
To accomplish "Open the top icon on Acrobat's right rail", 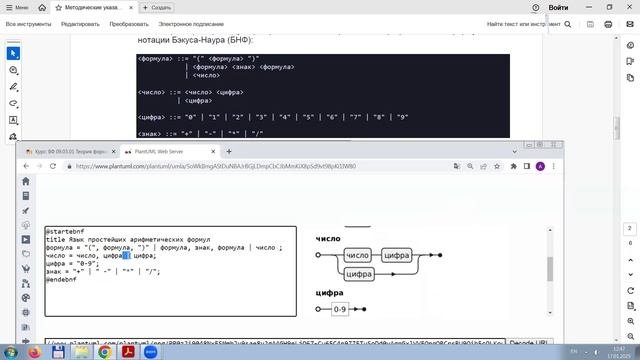I will pyautogui.click(x=630, y=45).
